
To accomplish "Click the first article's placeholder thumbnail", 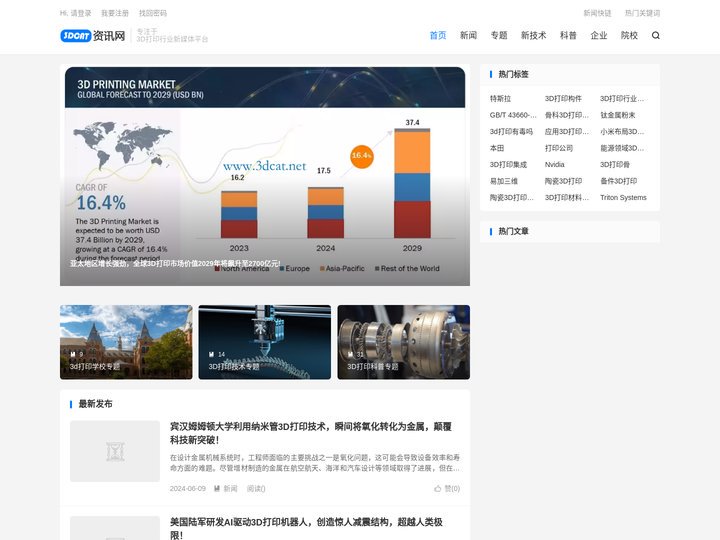I will 115,451.
